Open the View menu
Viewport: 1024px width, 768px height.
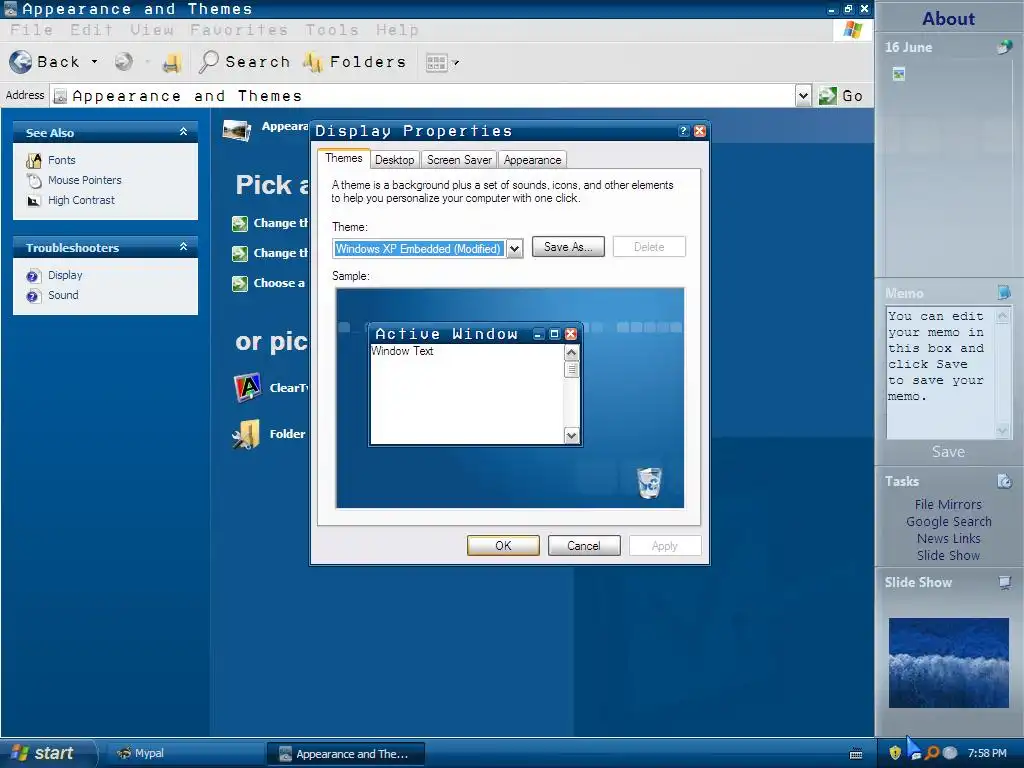152,30
